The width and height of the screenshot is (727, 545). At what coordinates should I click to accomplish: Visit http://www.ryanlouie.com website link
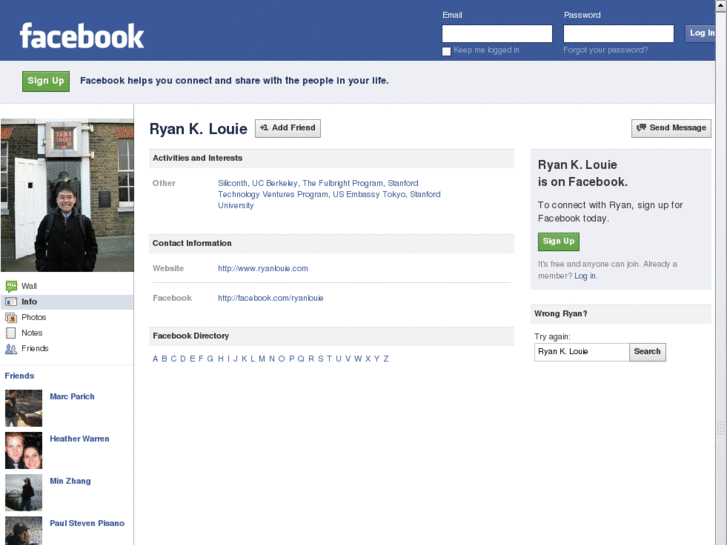pos(263,269)
